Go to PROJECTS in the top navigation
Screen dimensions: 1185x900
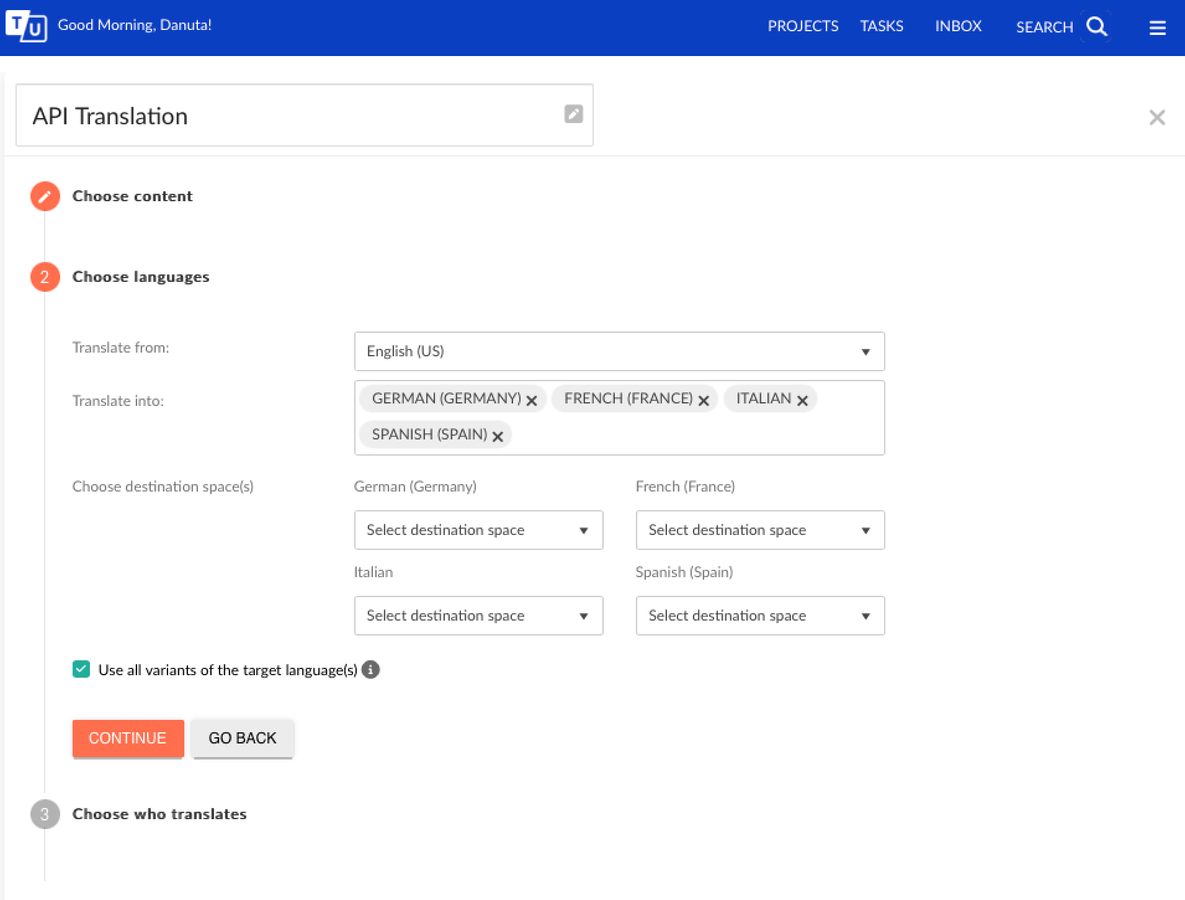803,26
